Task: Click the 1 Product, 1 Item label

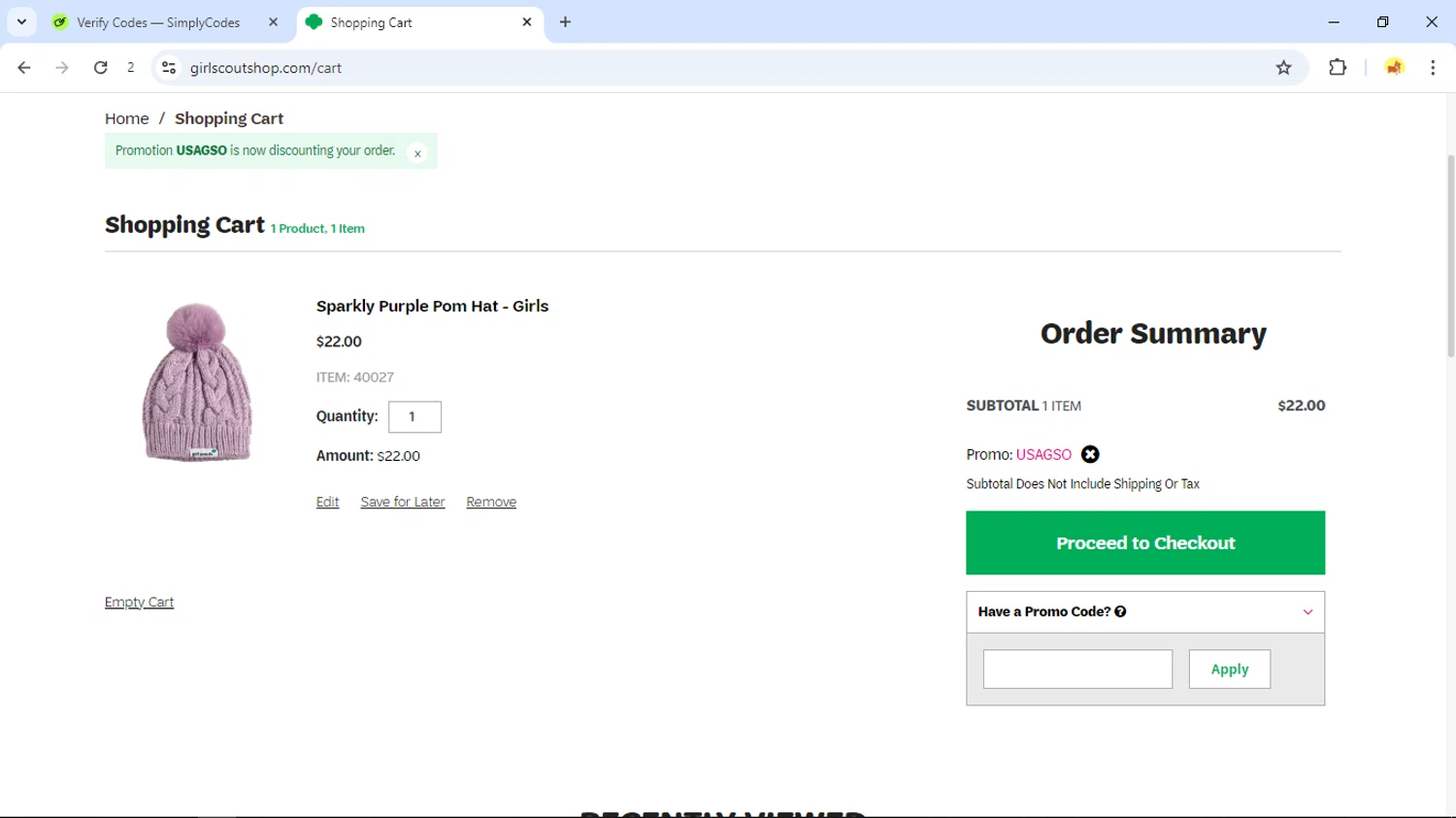Action: click(317, 229)
